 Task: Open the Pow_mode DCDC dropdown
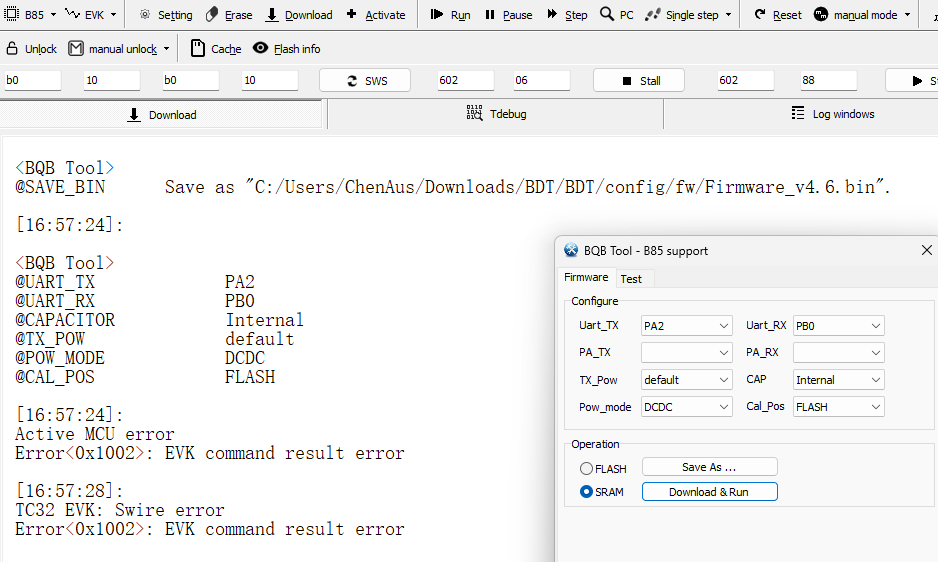(687, 406)
